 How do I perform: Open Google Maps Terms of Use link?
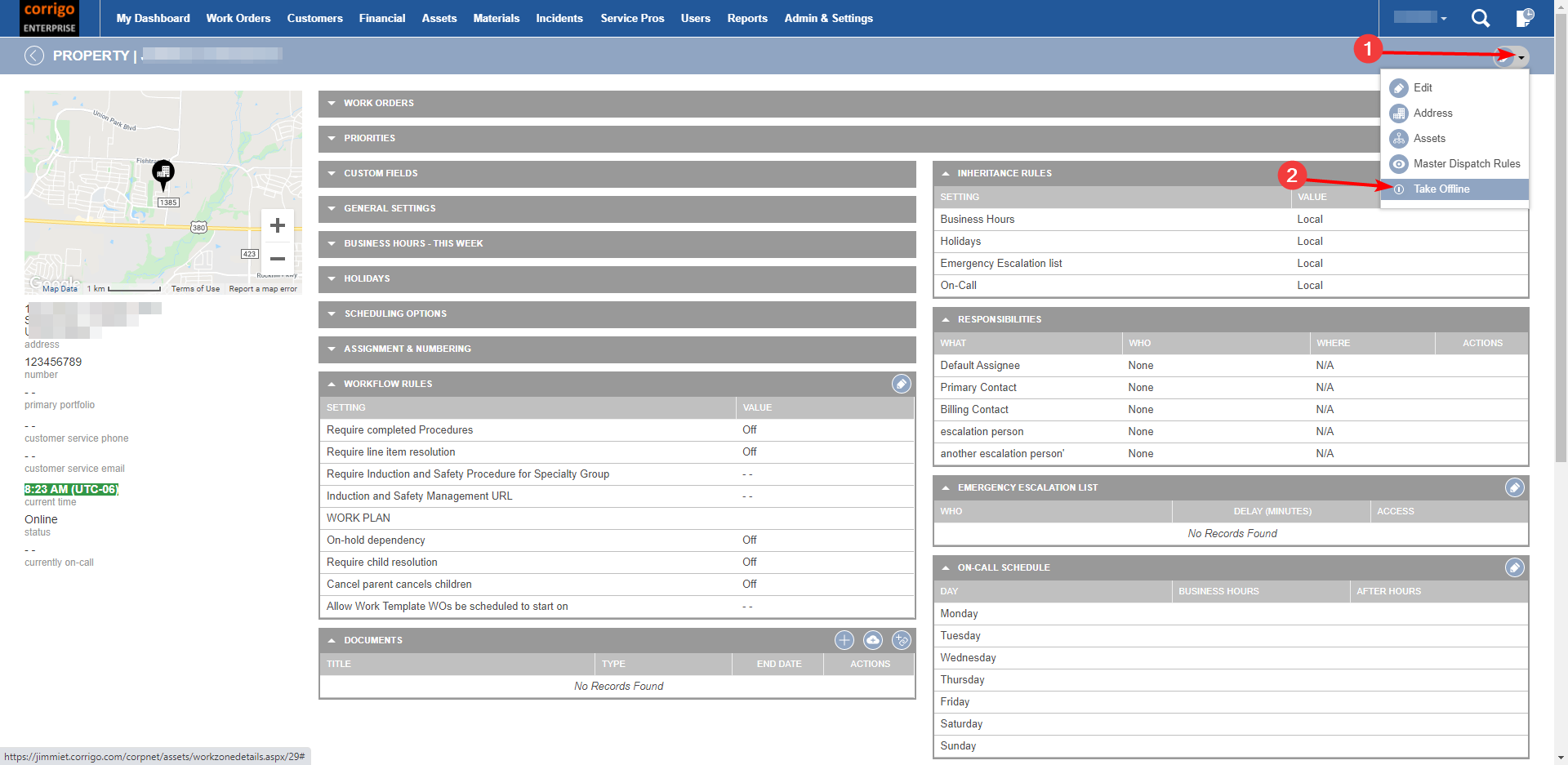[195, 288]
